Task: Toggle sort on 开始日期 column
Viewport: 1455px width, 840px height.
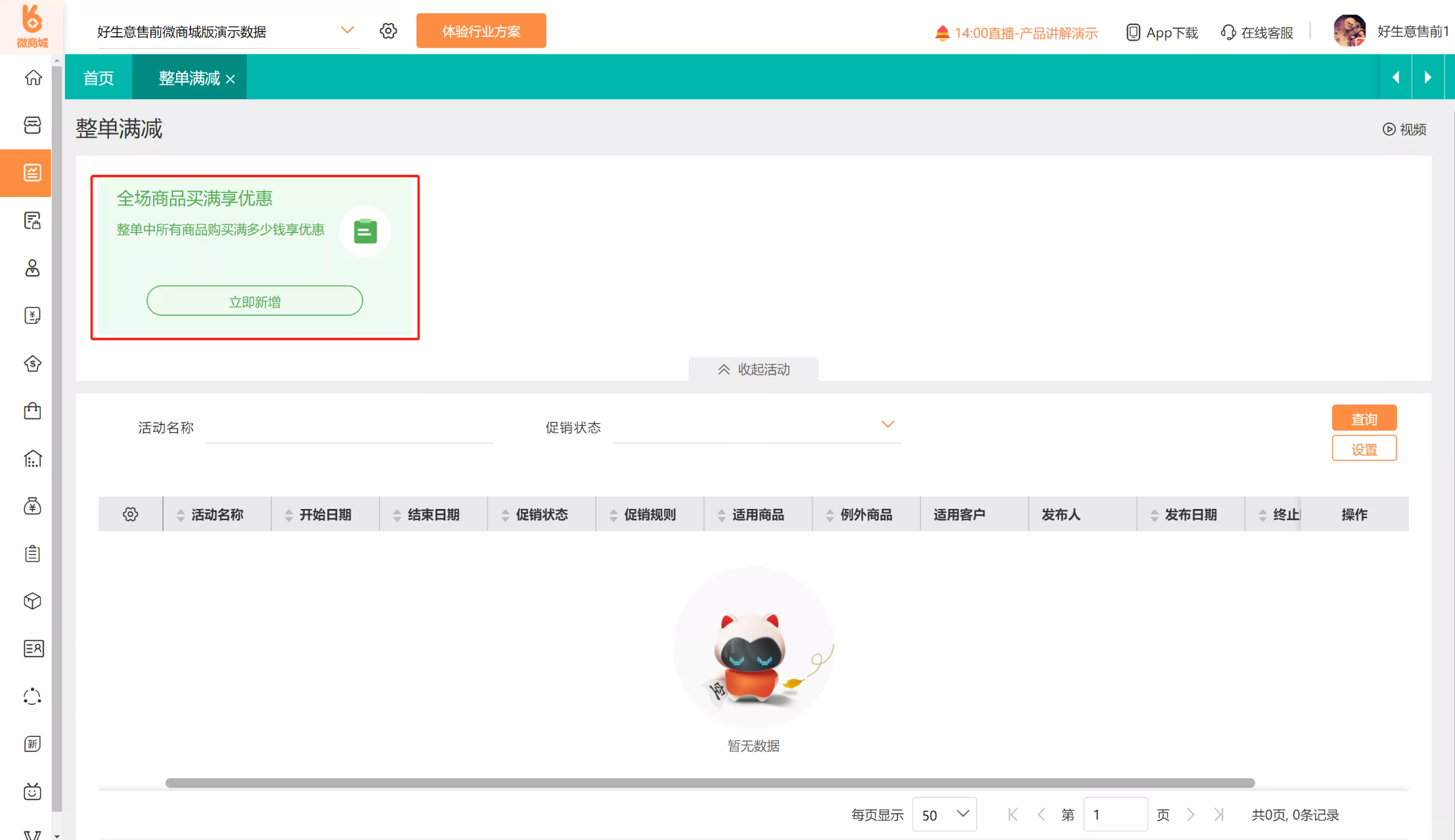Action: [x=289, y=515]
